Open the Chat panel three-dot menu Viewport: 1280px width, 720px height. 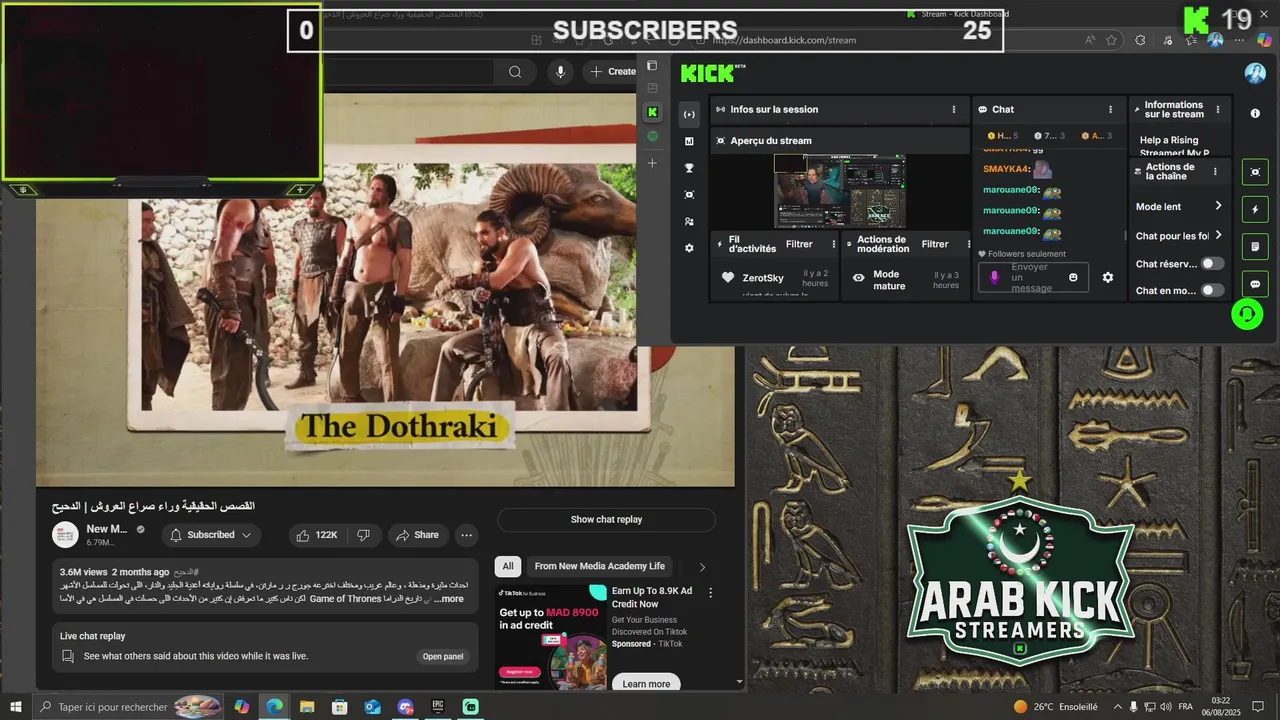[1110, 109]
